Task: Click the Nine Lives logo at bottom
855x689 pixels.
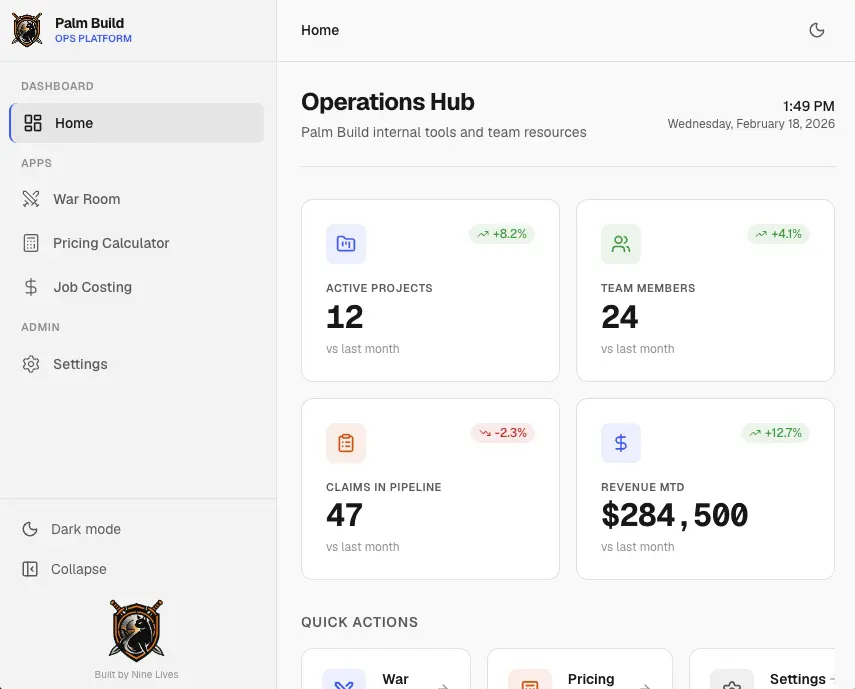Action: coord(136,629)
